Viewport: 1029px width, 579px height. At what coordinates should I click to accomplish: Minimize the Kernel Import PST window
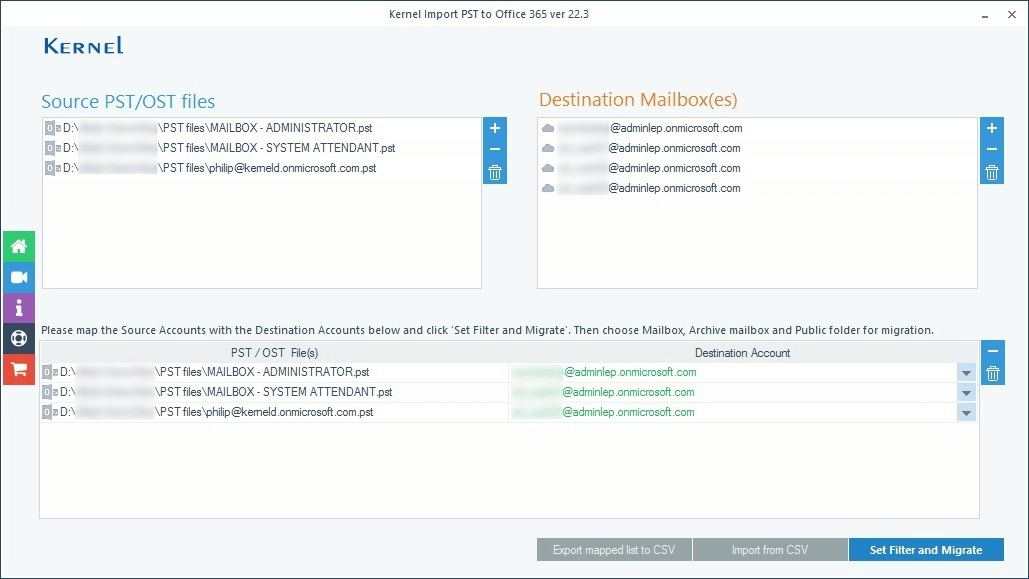coord(985,14)
